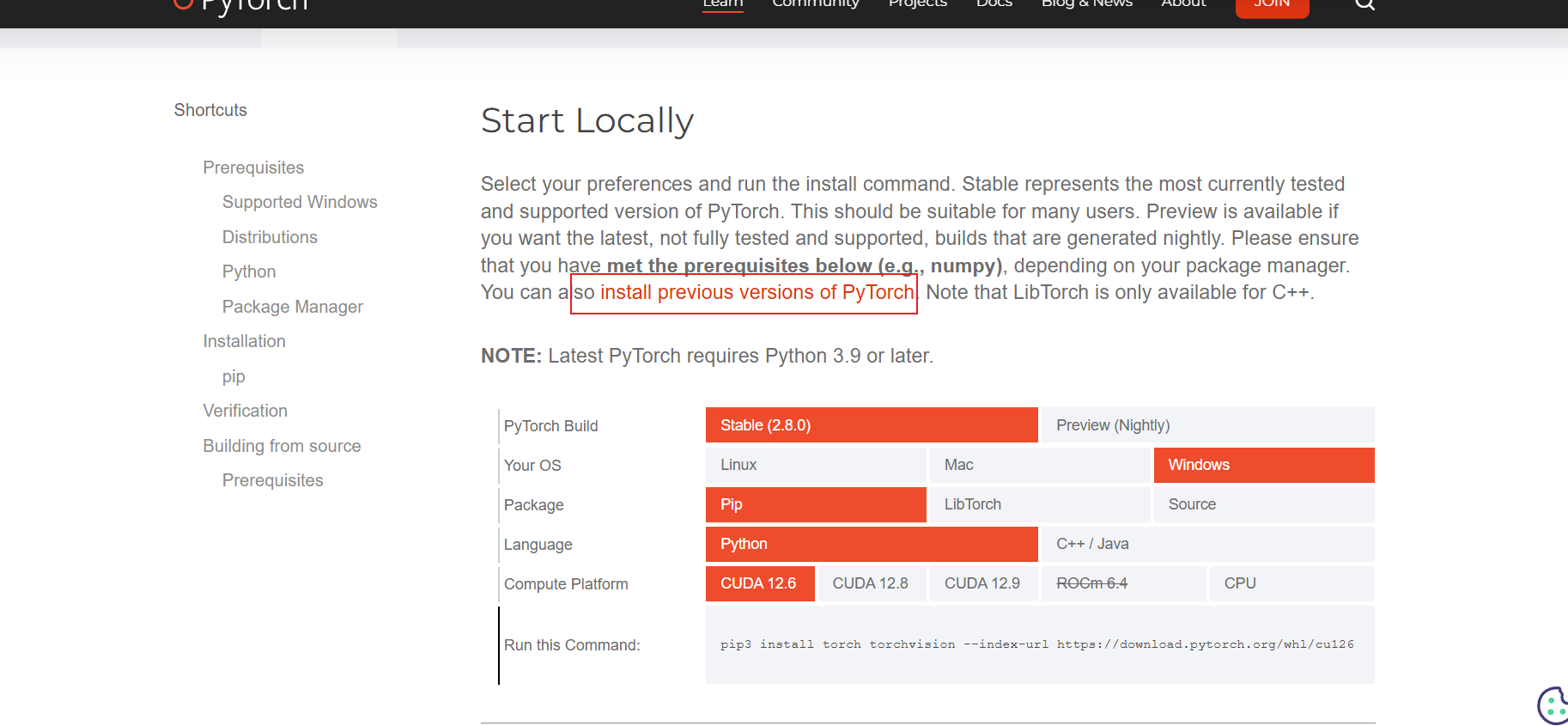The width and height of the screenshot is (1568, 726).
Task: Click the Start Locally heading
Action: 587,121
